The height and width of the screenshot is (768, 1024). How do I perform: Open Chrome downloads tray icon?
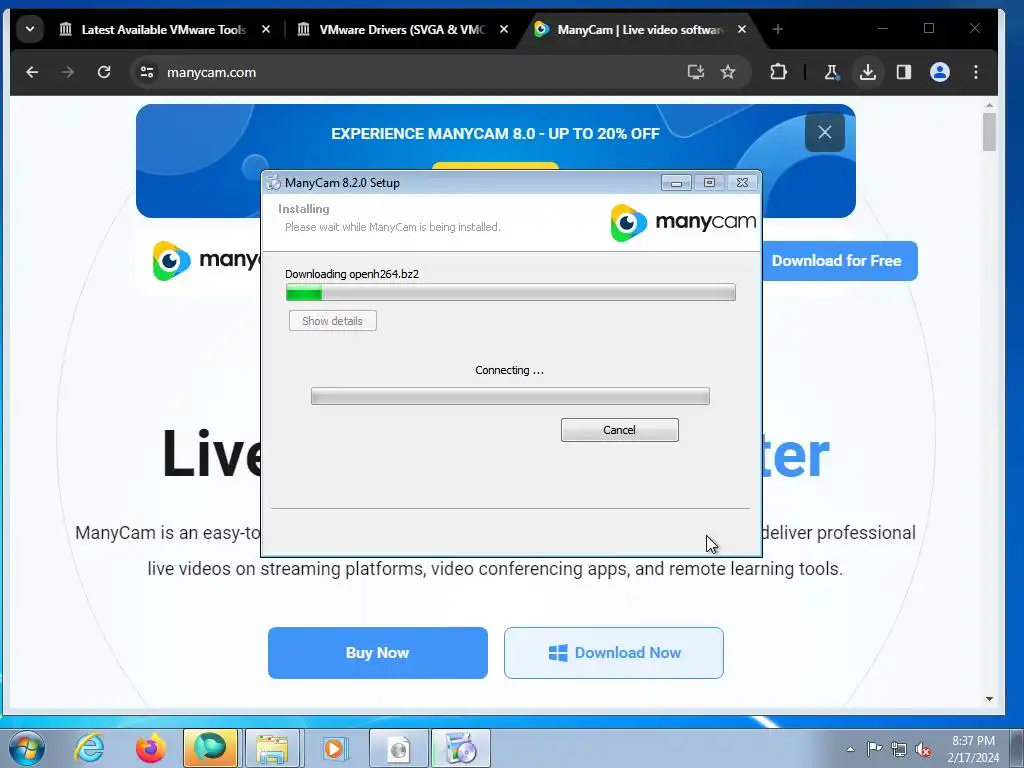coord(867,72)
